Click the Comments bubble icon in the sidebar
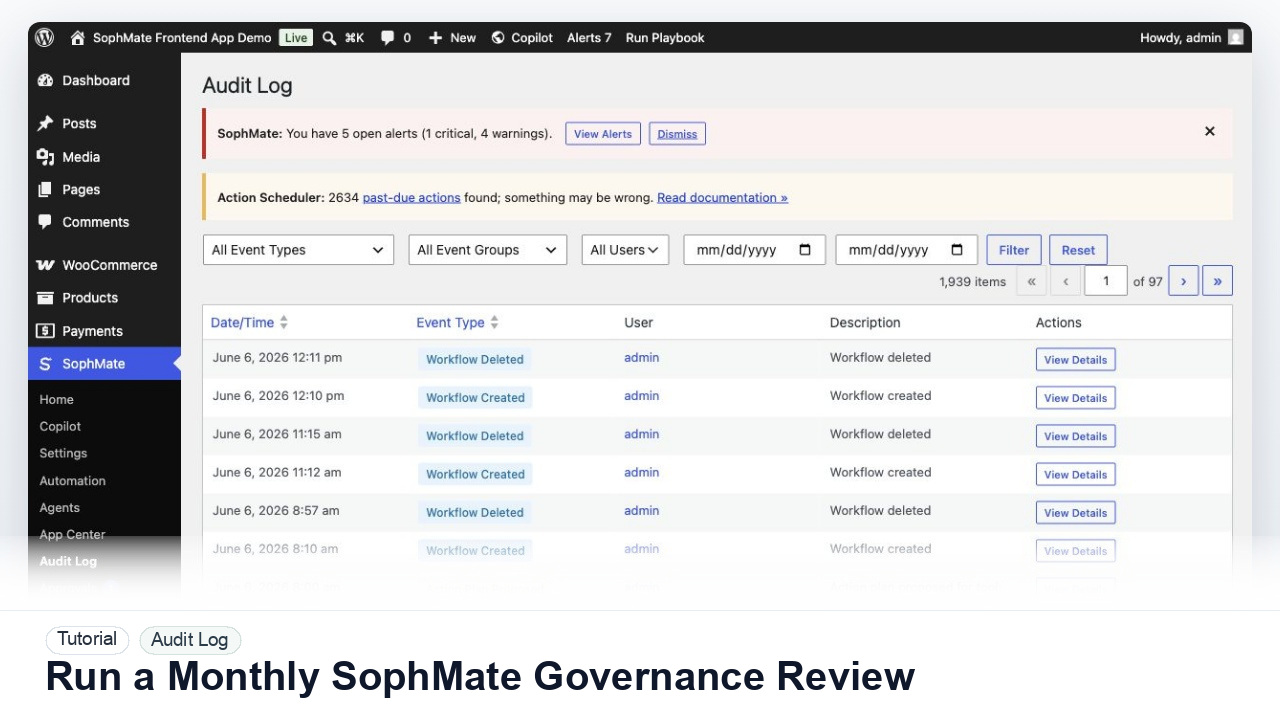This screenshot has height=720, width=1280. click(x=45, y=222)
